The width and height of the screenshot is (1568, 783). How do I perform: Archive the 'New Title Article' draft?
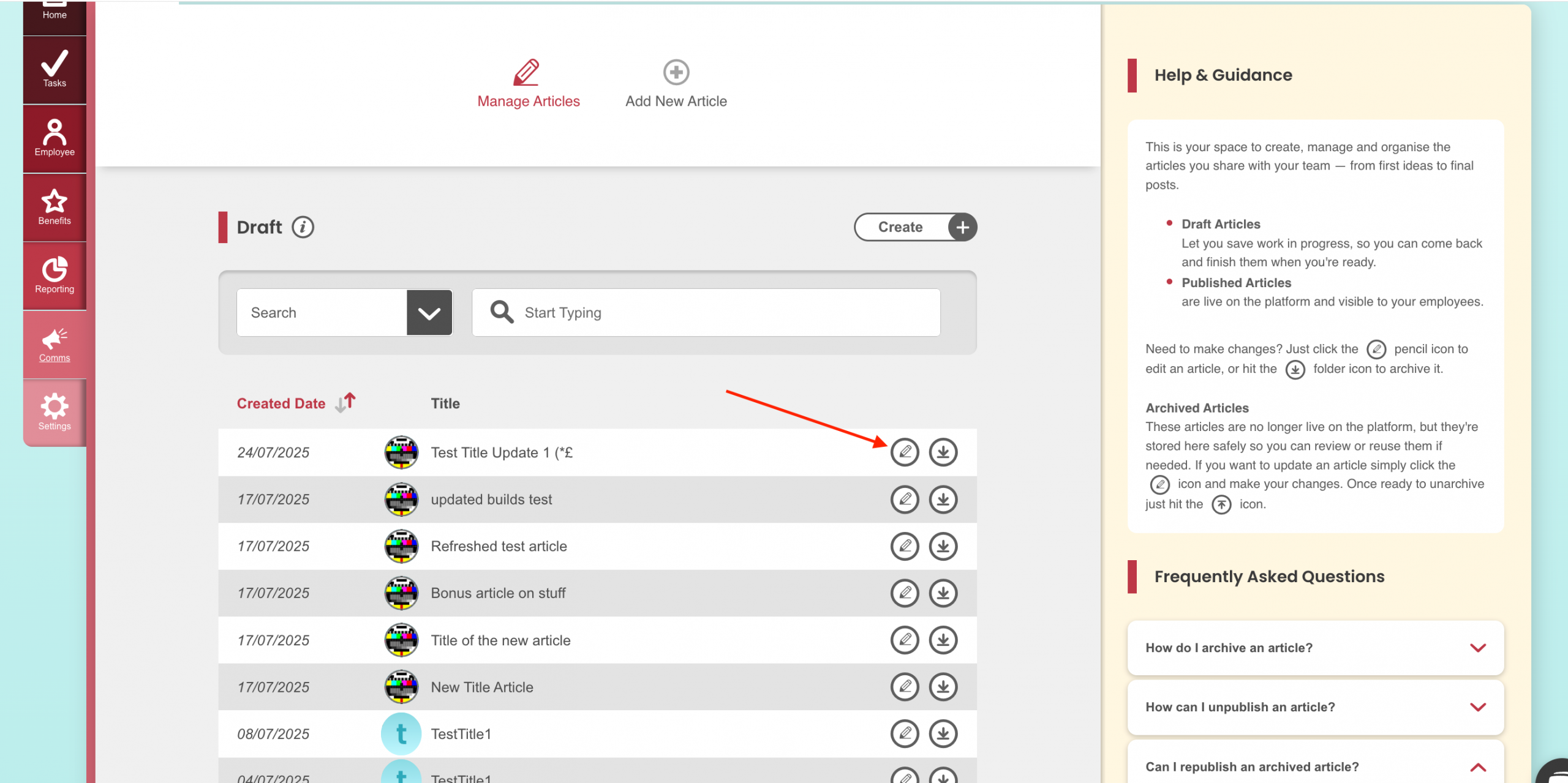(x=943, y=687)
